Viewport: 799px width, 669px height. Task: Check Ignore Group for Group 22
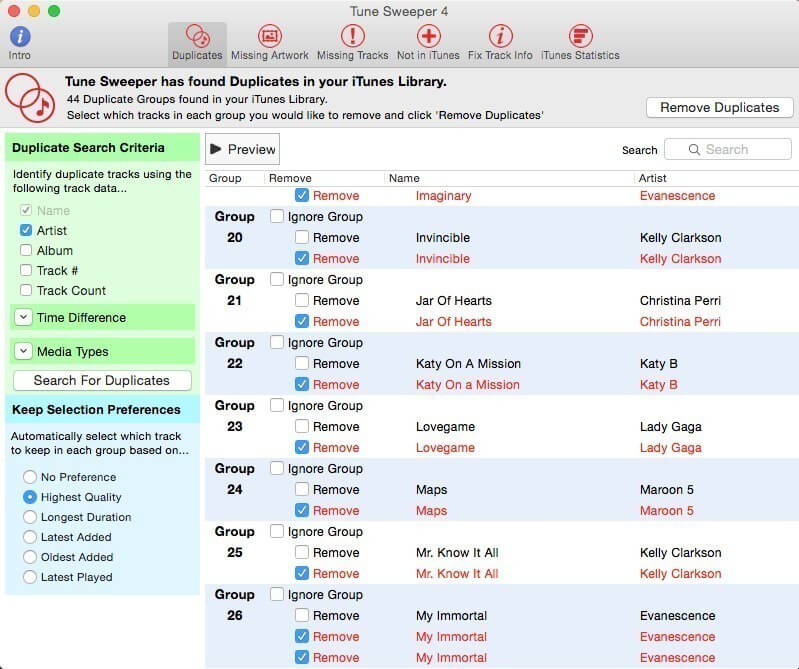point(277,343)
